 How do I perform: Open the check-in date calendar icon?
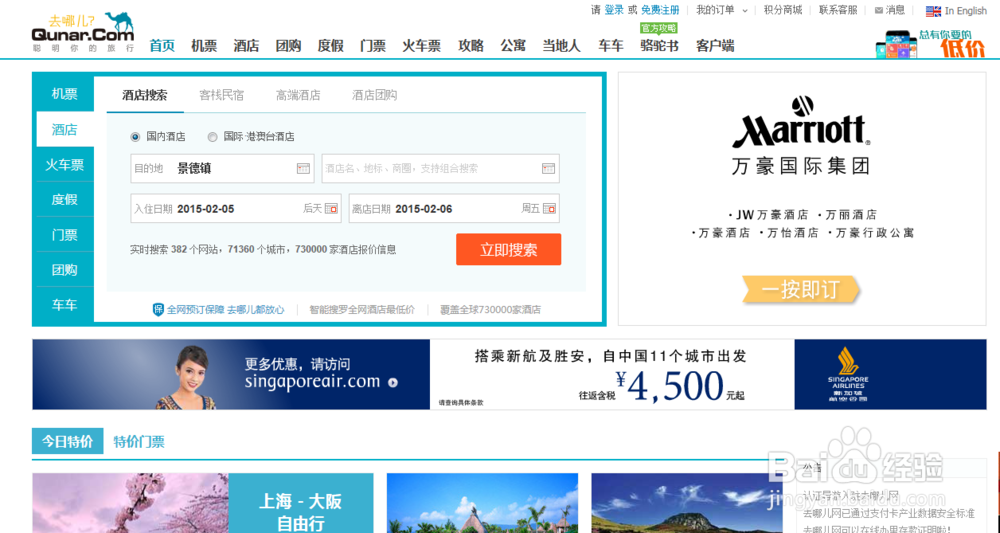click(x=331, y=208)
